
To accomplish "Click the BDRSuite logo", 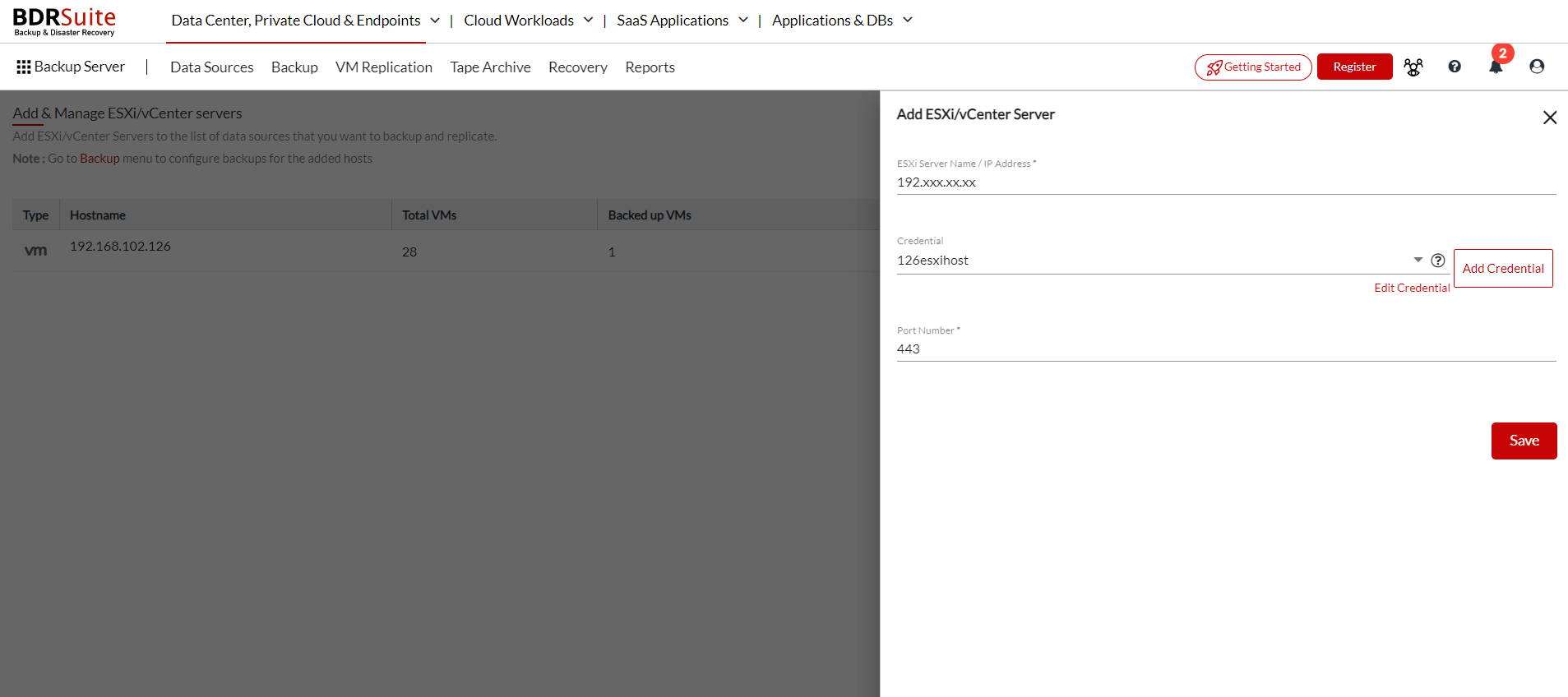I will [x=64, y=21].
